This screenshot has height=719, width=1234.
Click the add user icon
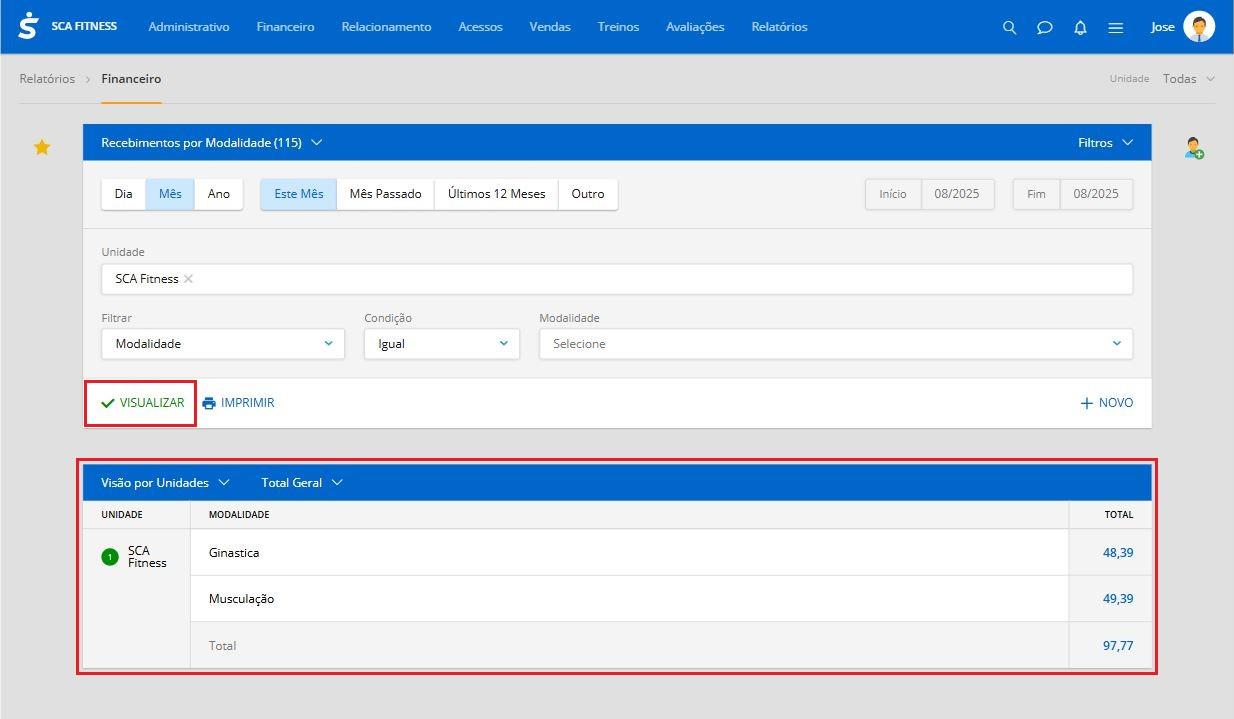coord(1194,148)
